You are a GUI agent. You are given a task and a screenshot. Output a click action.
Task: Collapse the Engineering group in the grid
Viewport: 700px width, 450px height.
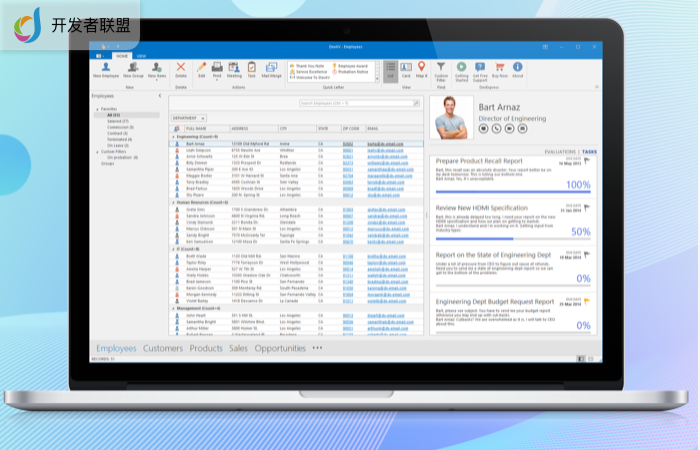pos(172,135)
